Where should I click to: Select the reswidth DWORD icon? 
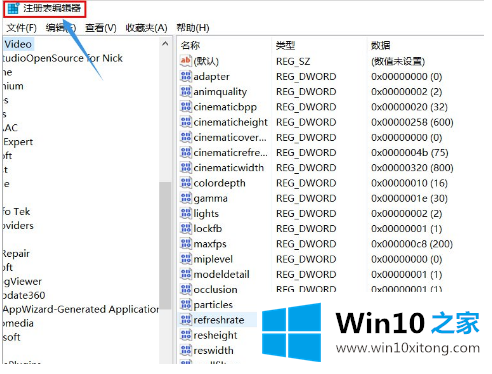(x=186, y=350)
